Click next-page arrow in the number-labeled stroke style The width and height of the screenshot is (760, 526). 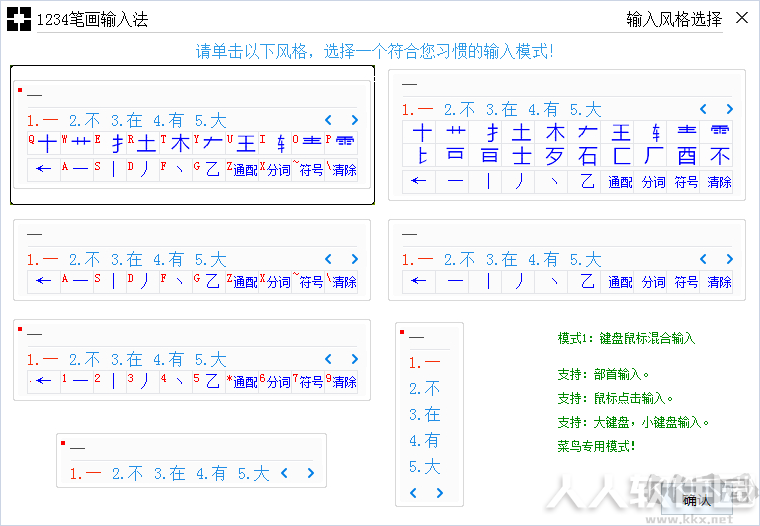pos(355,359)
